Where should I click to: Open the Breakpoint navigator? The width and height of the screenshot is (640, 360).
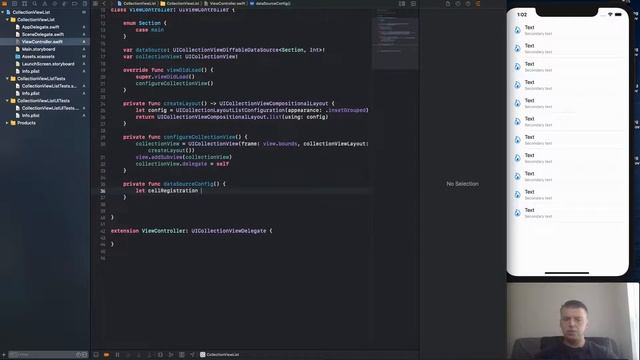75,4
